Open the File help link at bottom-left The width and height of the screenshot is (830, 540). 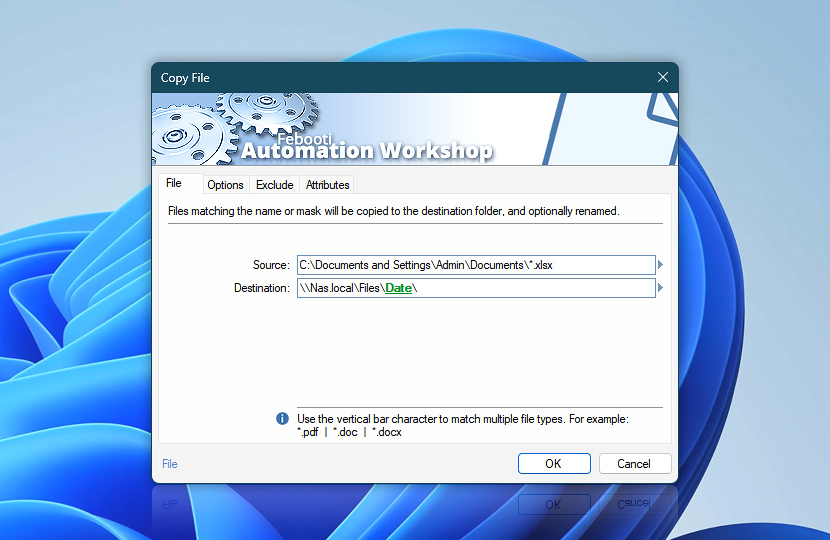169,464
